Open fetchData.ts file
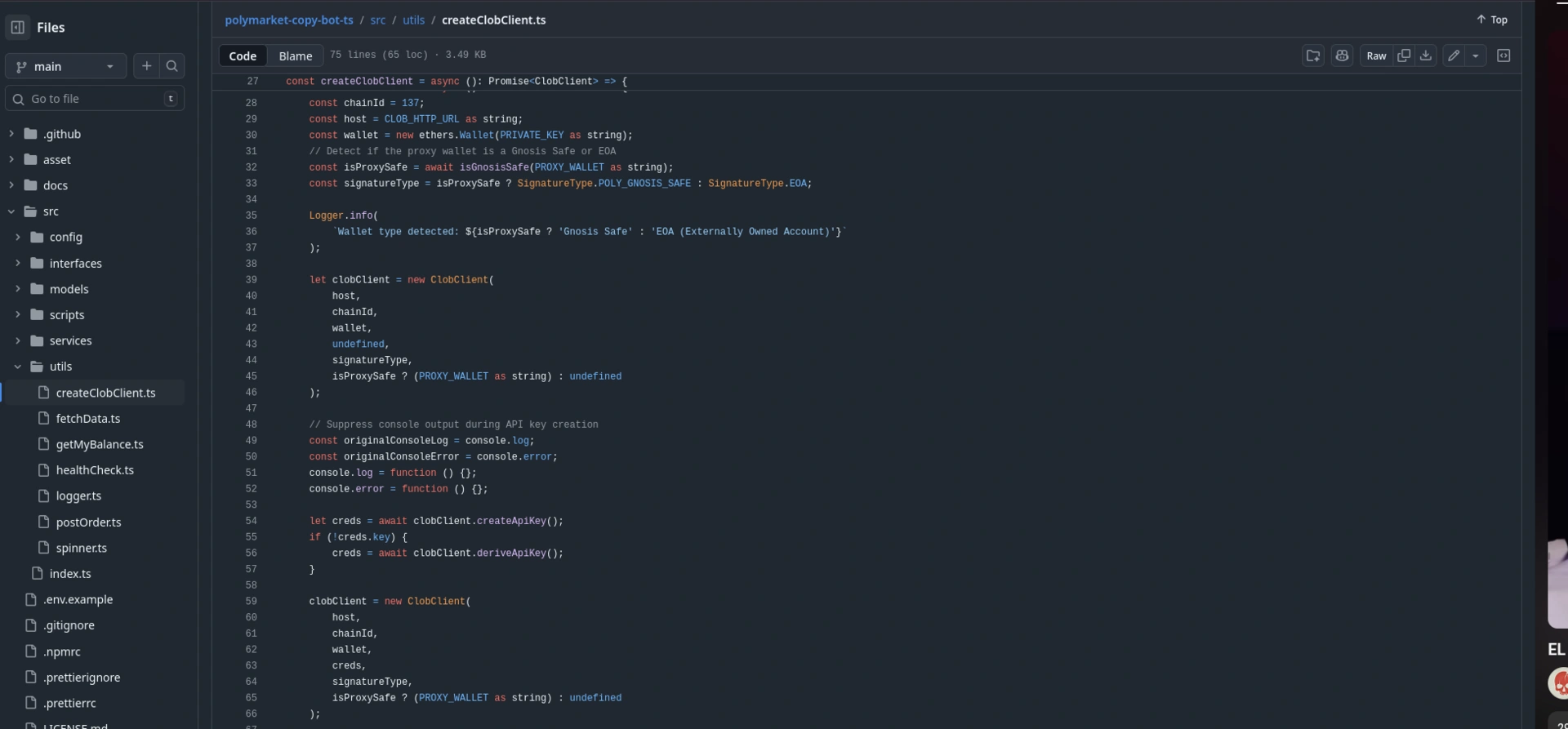Screen dimensions: 1568x729 pyautogui.click(x=88, y=418)
